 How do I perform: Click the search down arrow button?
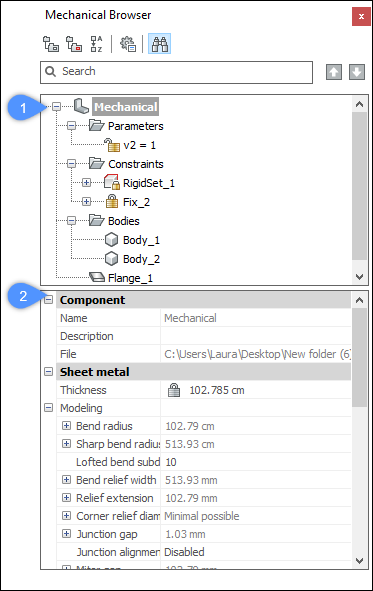coord(357,72)
